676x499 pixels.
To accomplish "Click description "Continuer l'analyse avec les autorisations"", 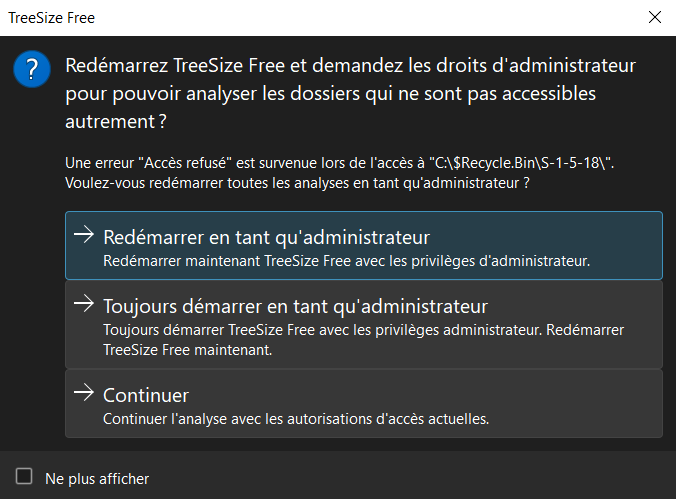I will point(296,419).
